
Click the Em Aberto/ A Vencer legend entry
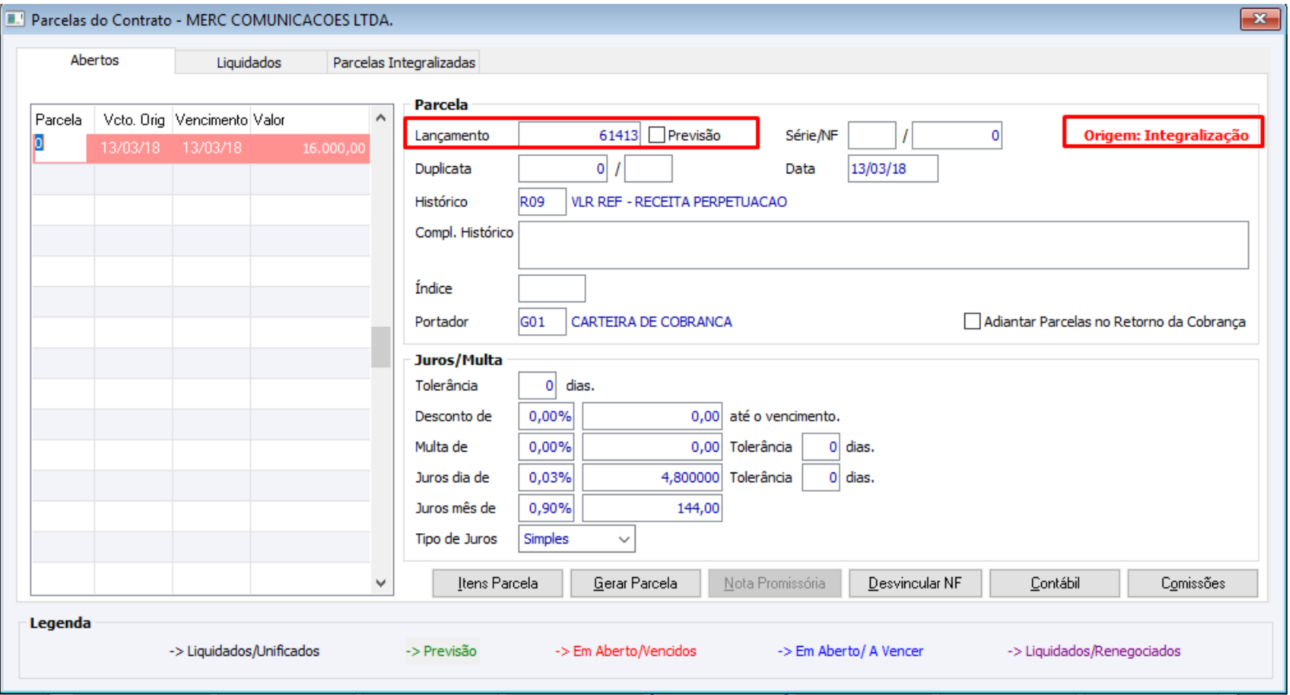[x=851, y=651]
